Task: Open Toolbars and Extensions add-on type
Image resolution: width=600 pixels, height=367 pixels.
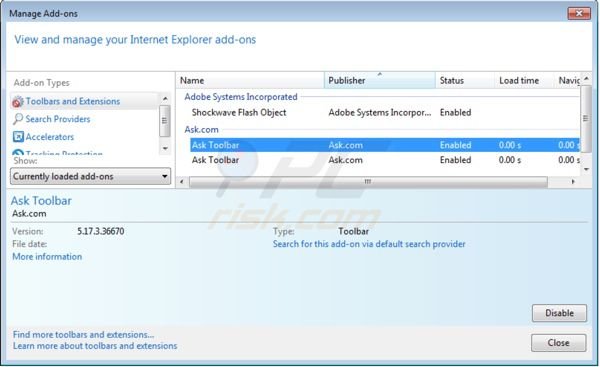Action: tap(73, 101)
